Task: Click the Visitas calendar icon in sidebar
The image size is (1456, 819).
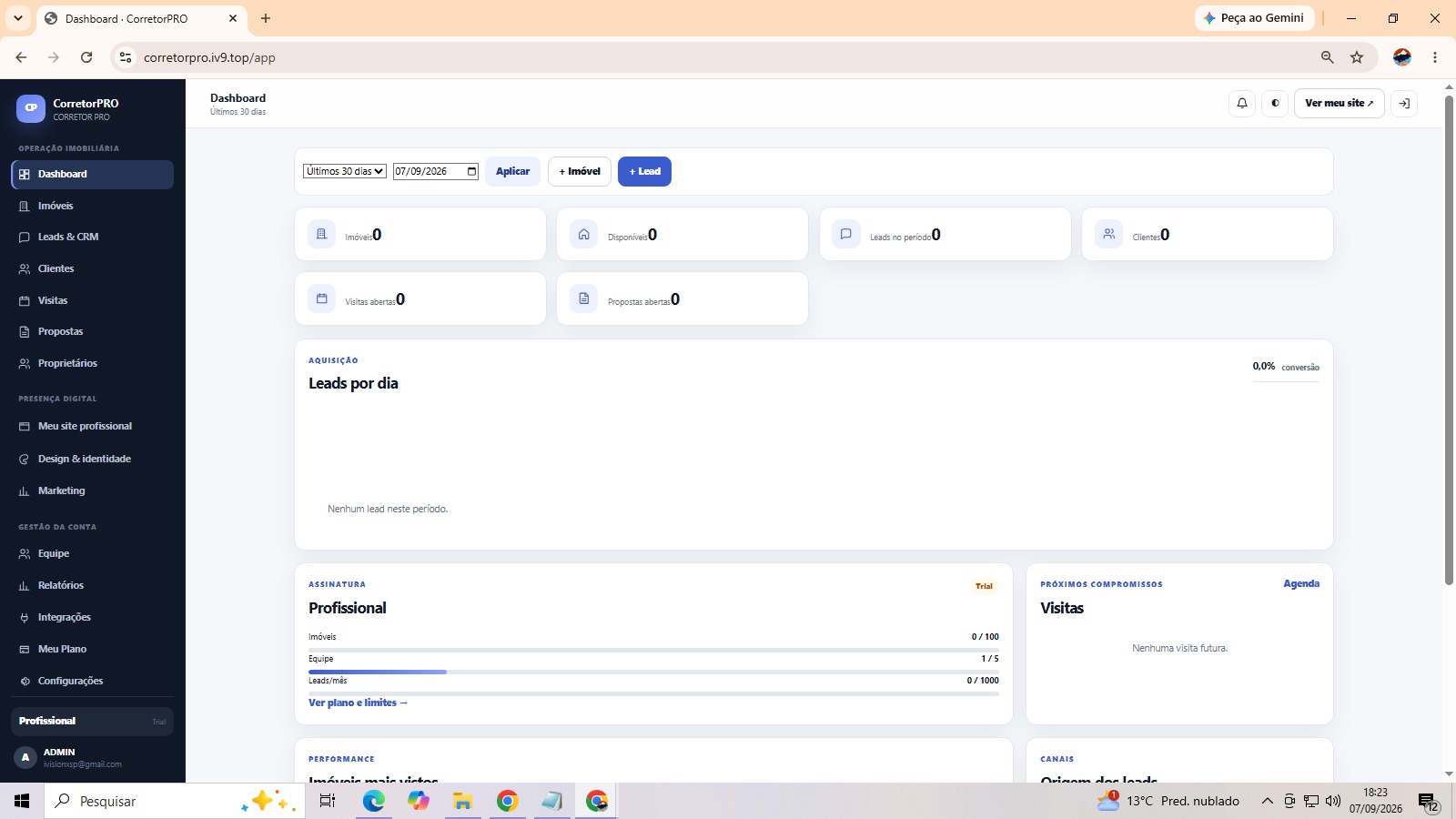Action: (25, 300)
